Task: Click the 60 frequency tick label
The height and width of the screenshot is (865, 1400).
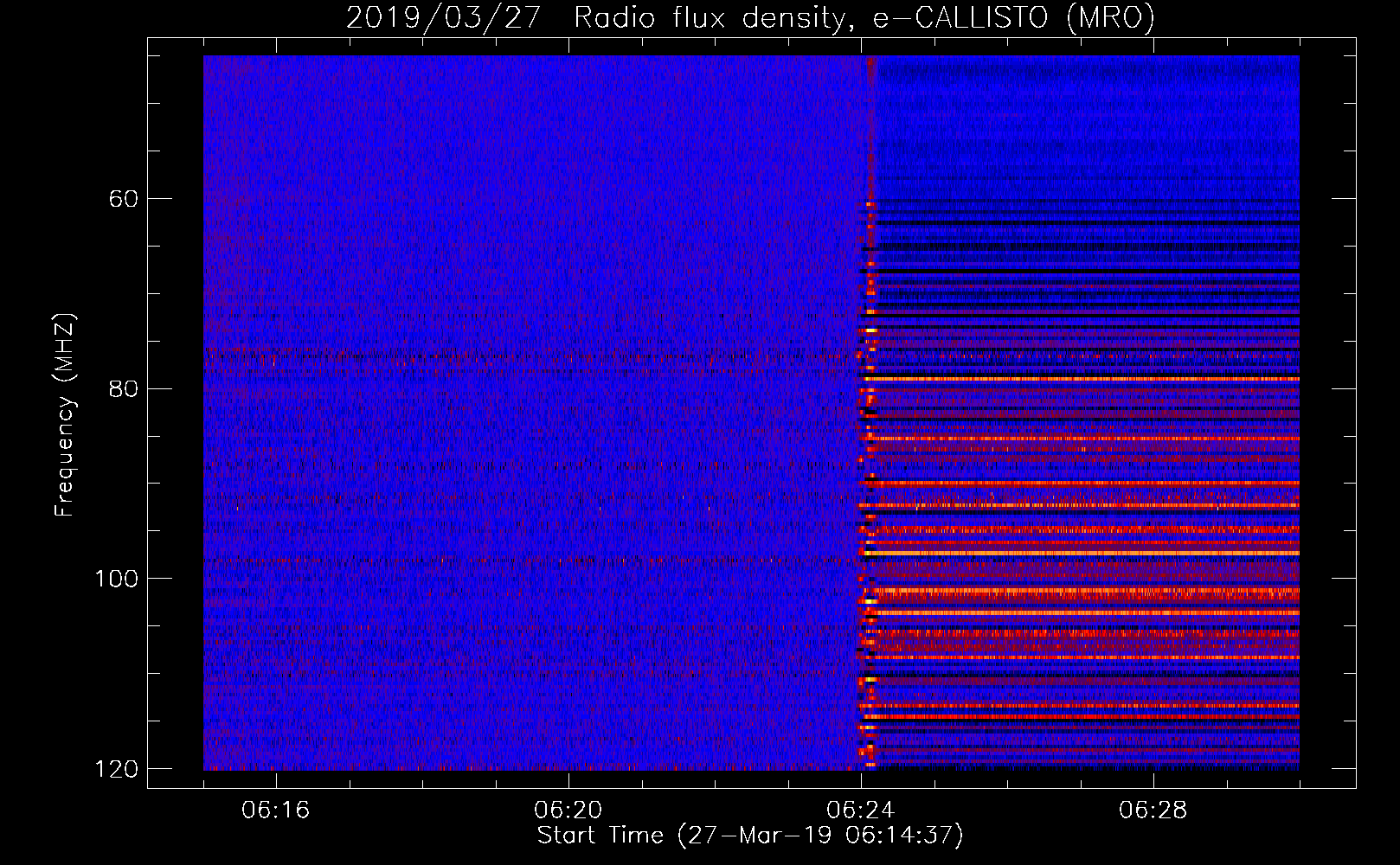Action: click(124, 199)
